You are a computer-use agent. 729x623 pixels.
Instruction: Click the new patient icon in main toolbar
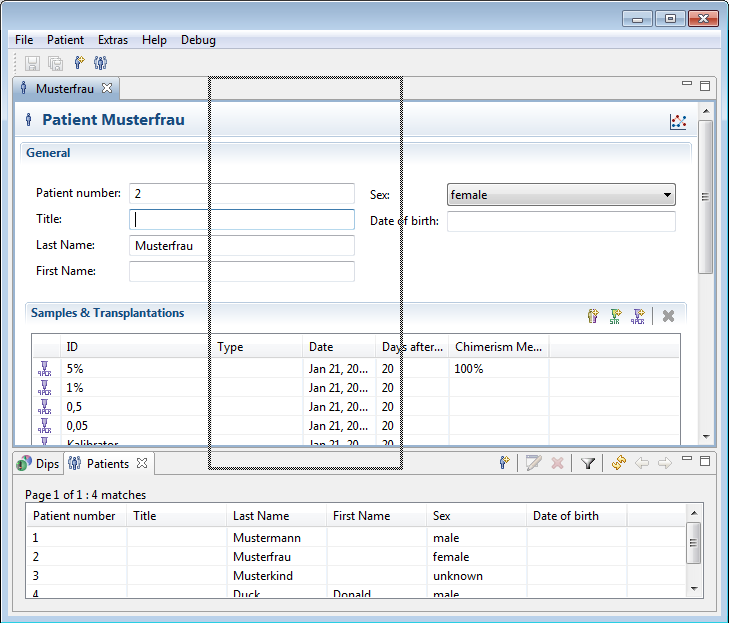click(80, 63)
